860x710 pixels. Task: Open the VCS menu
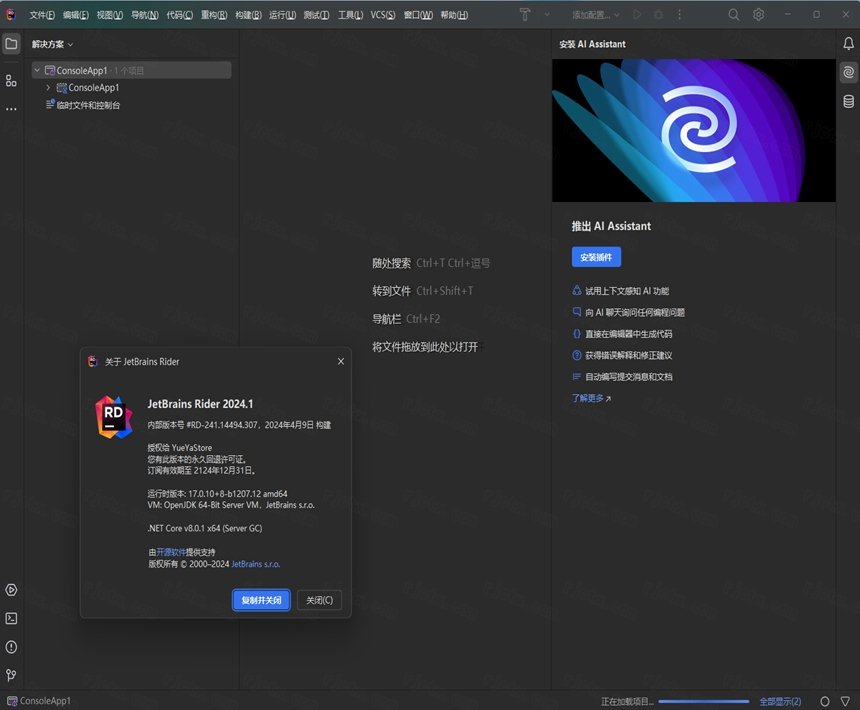pos(383,15)
